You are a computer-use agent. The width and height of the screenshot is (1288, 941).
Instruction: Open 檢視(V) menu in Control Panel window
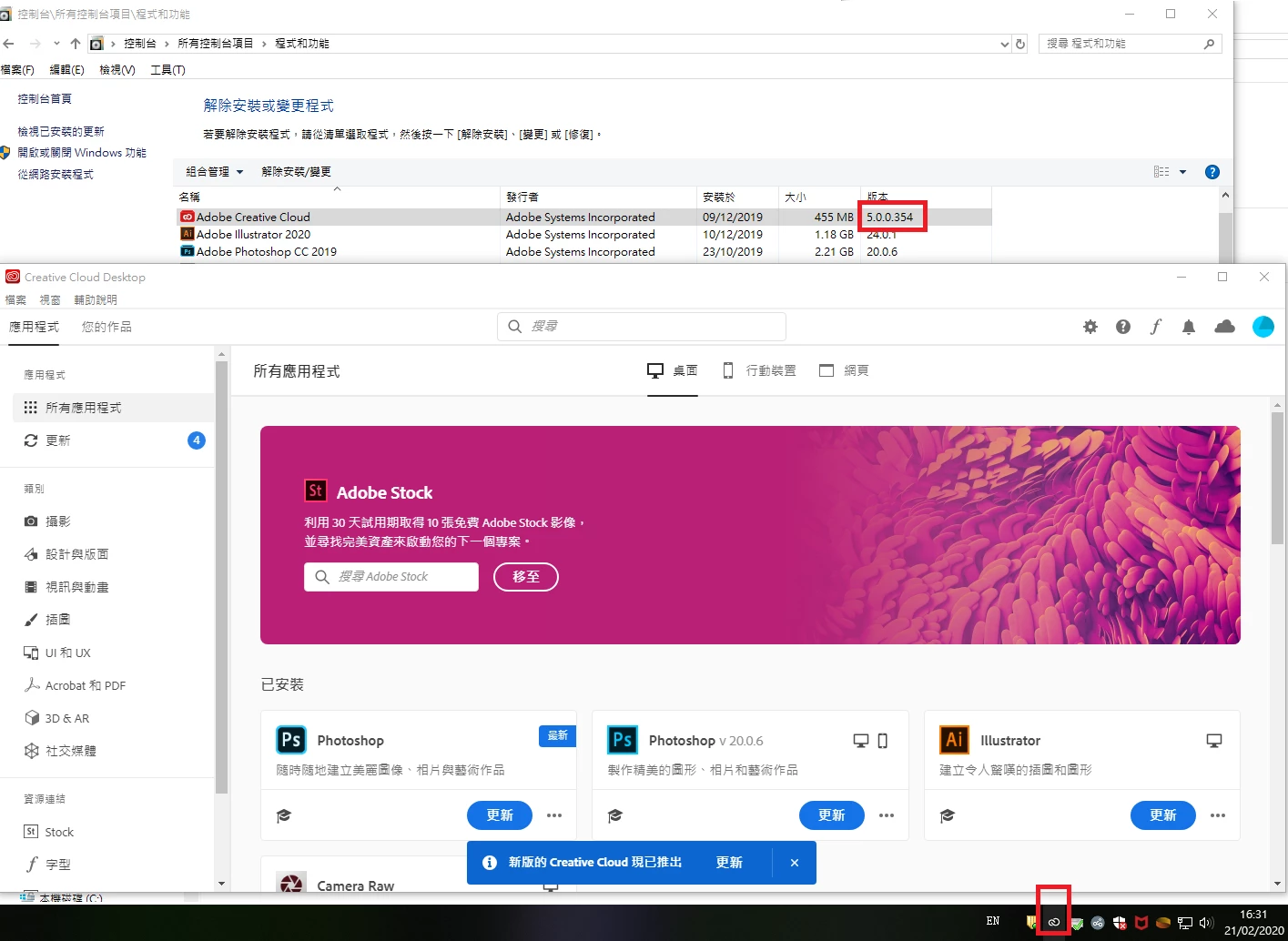click(117, 70)
